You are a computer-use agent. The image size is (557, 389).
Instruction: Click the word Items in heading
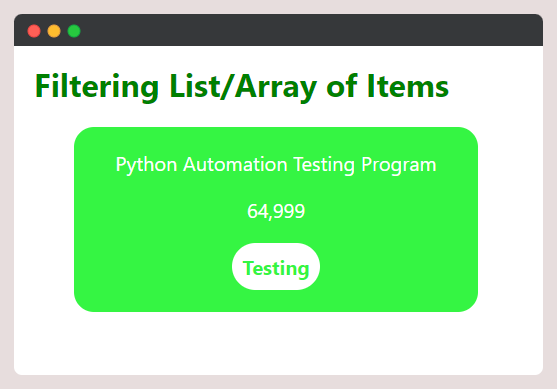(x=408, y=86)
